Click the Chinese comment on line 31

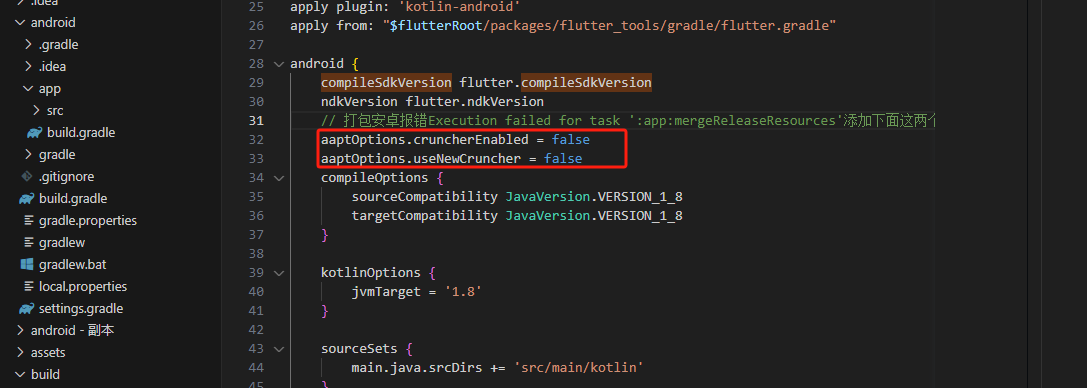[627, 121]
